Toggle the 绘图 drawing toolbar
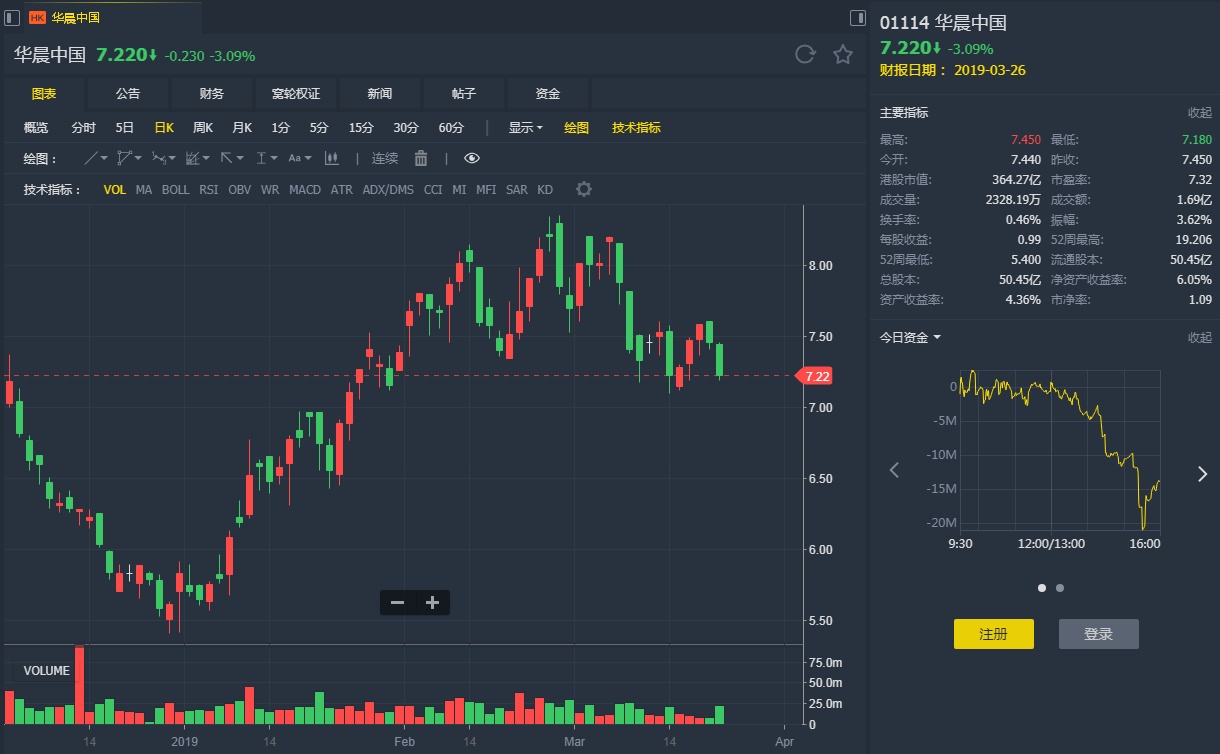The width and height of the screenshot is (1220, 754). (x=576, y=128)
